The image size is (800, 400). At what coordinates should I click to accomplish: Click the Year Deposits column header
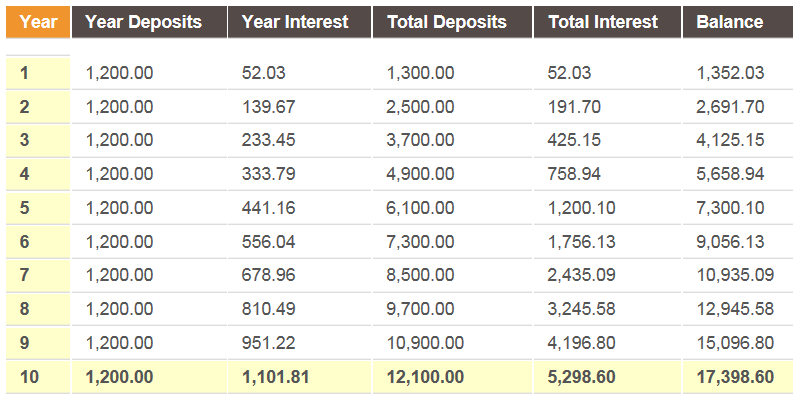[x=143, y=22]
